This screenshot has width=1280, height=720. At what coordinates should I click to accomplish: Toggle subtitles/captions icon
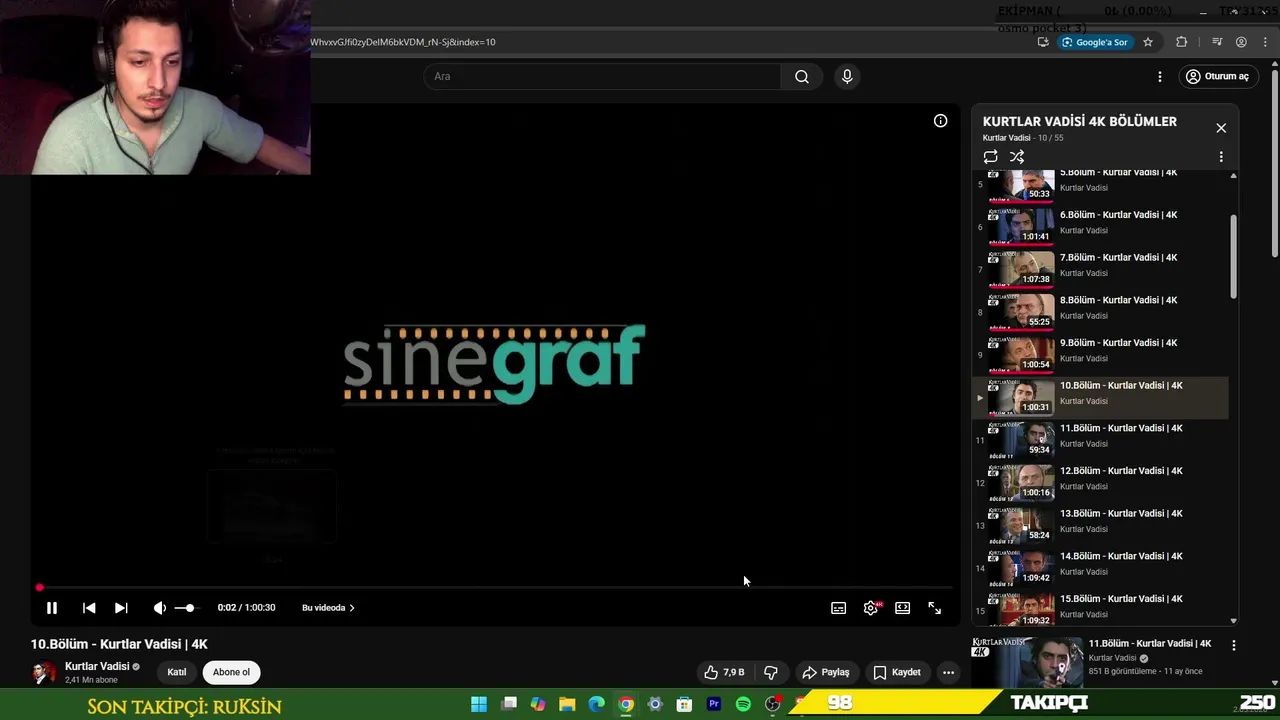[x=839, y=608]
